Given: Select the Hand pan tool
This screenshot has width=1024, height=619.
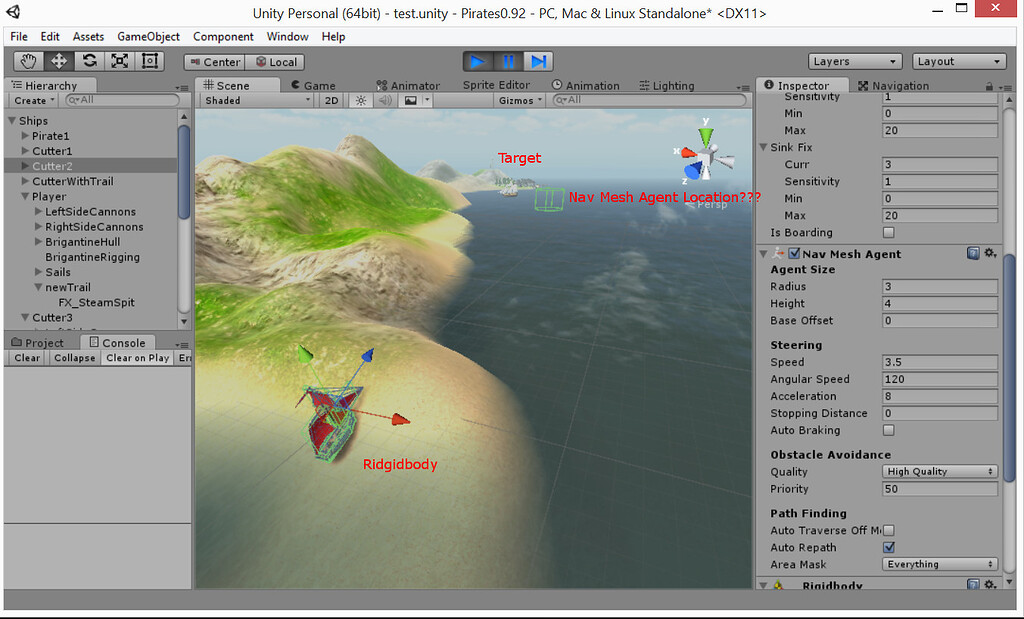Looking at the screenshot, I should coord(27,61).
